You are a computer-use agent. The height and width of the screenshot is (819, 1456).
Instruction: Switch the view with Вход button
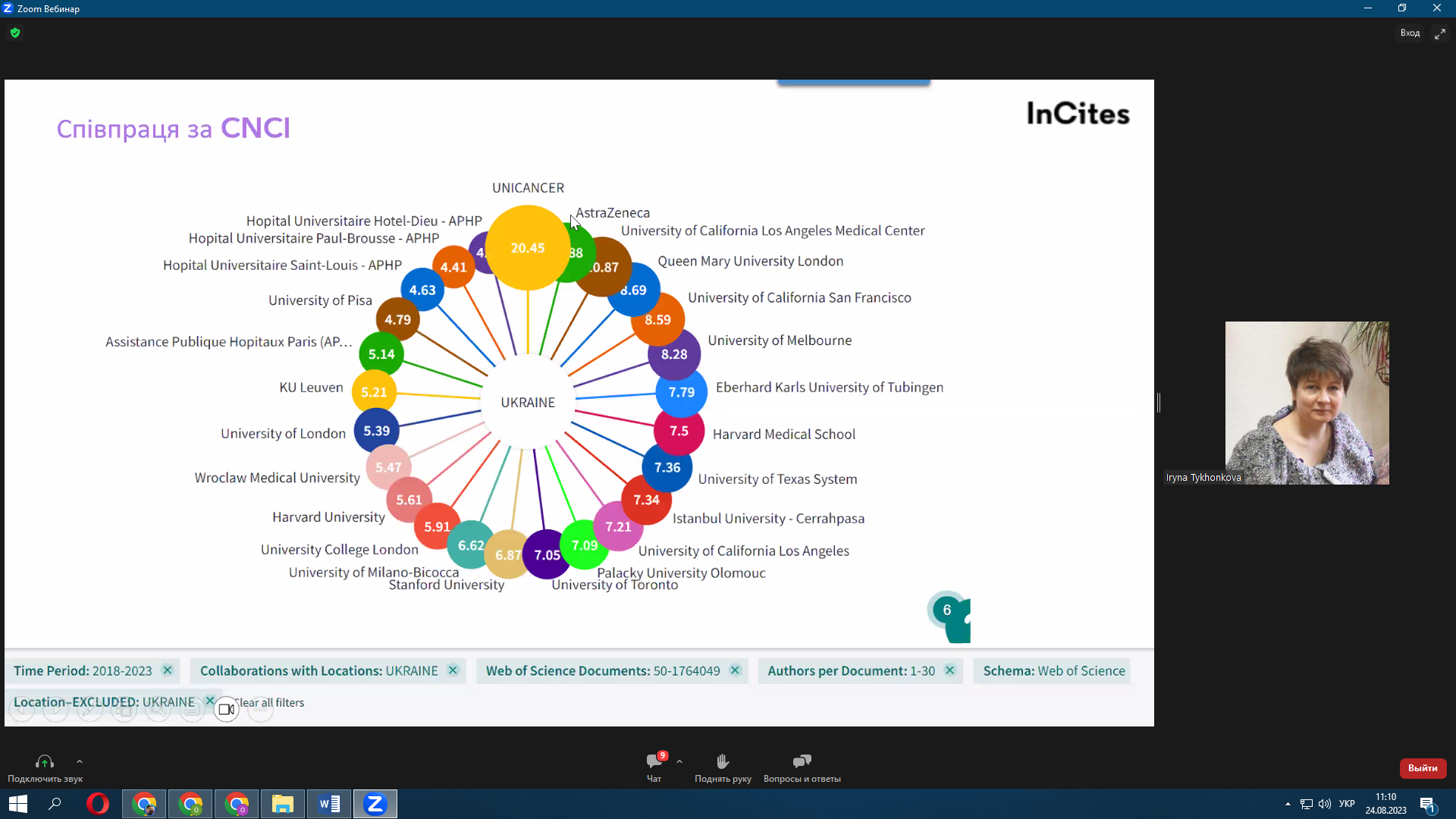pos(1410,33)
